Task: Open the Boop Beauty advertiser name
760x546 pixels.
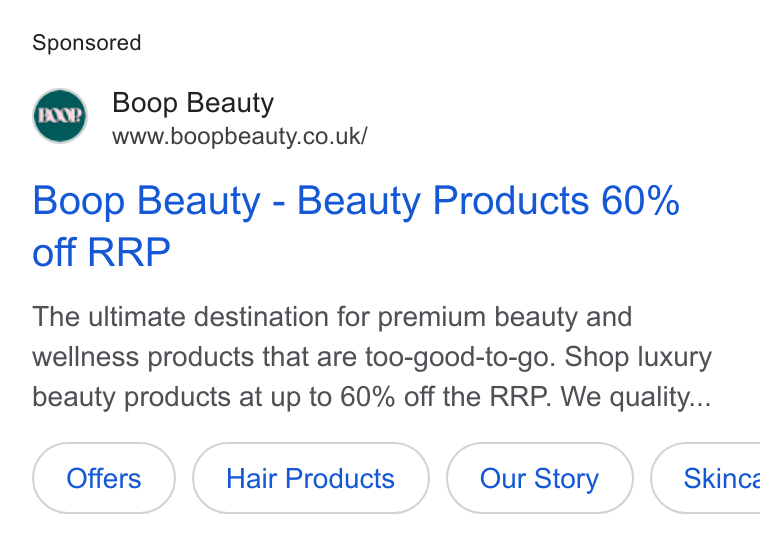Action: click(x=193, y=103)
